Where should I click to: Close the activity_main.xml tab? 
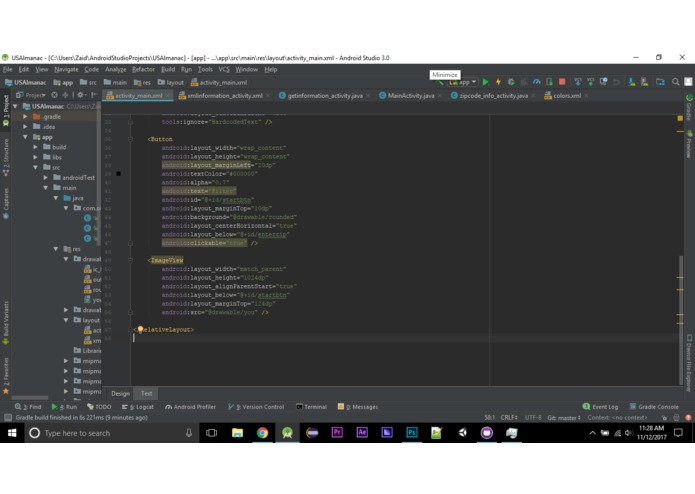pyautogui.click(x=168, y=96)
